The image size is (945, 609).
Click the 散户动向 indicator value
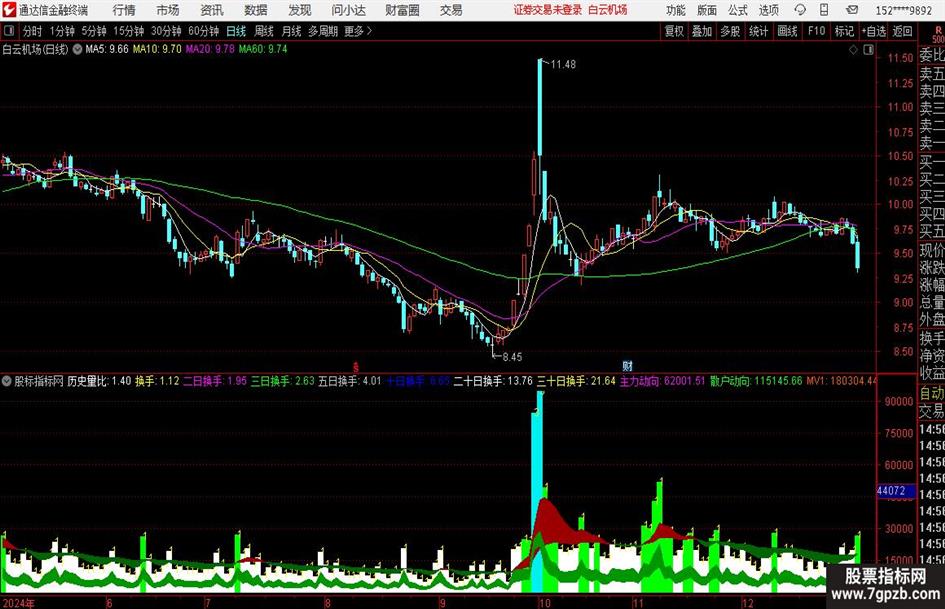click(756, 381)
